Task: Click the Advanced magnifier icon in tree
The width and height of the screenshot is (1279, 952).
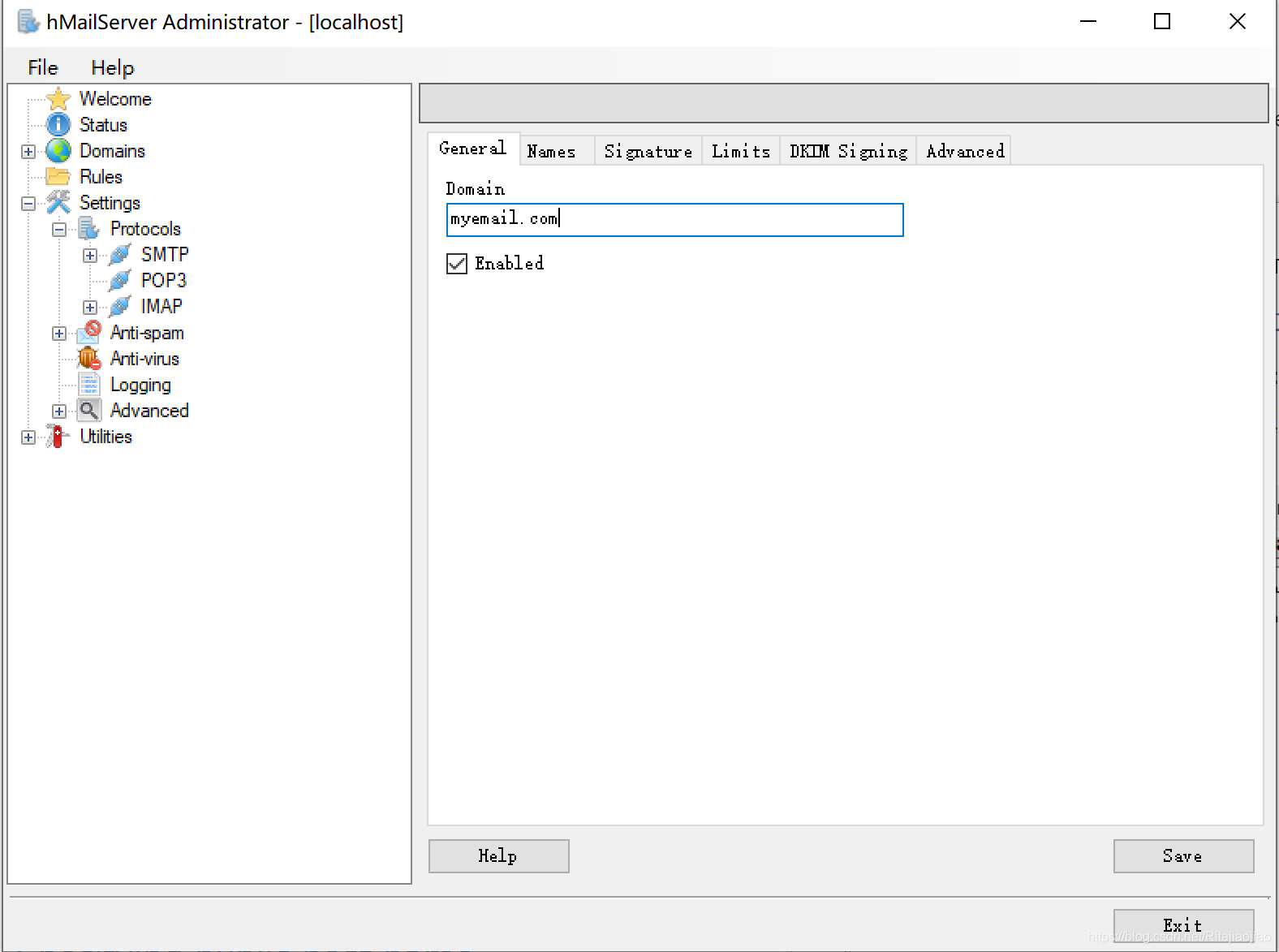Action: 89,411
